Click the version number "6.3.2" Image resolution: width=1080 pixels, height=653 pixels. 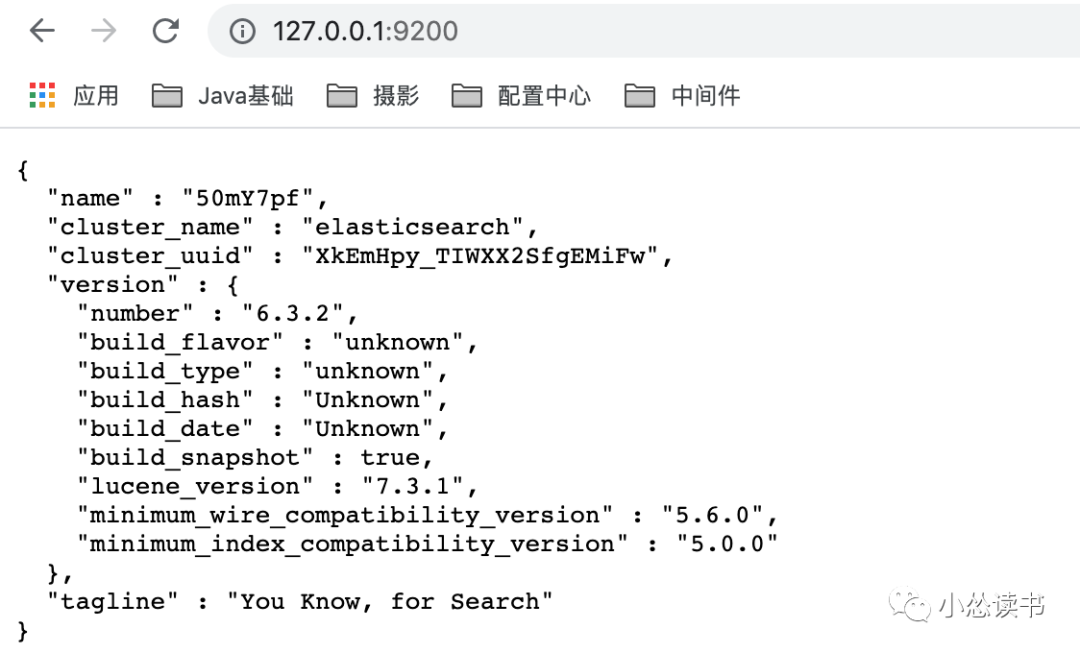tap(293, 314)
